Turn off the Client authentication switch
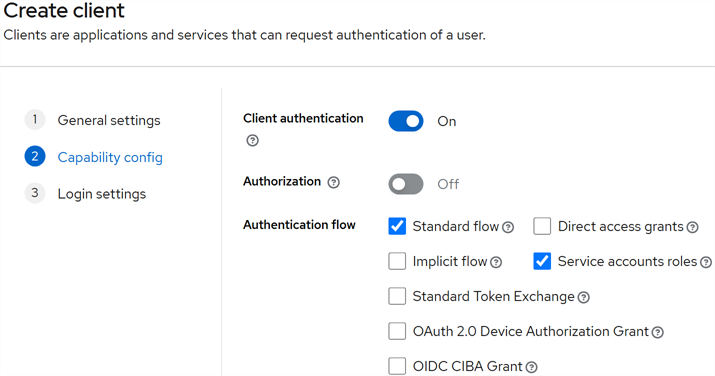 pos(406,121)
